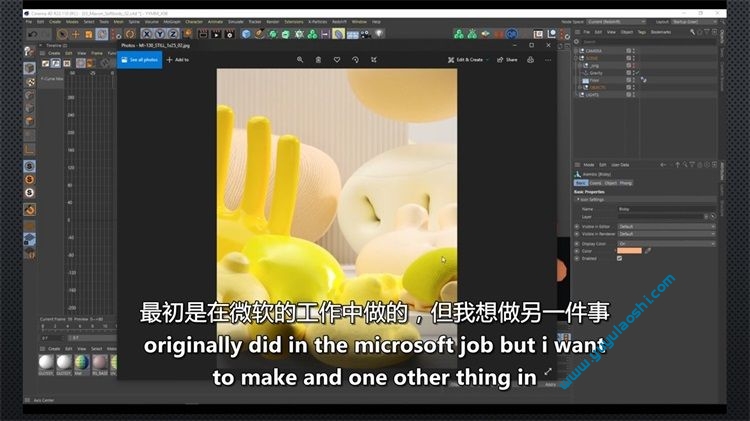Toggle visibility dots for CAMERA object
Viewport: 750px width, 421px height.
634,51
